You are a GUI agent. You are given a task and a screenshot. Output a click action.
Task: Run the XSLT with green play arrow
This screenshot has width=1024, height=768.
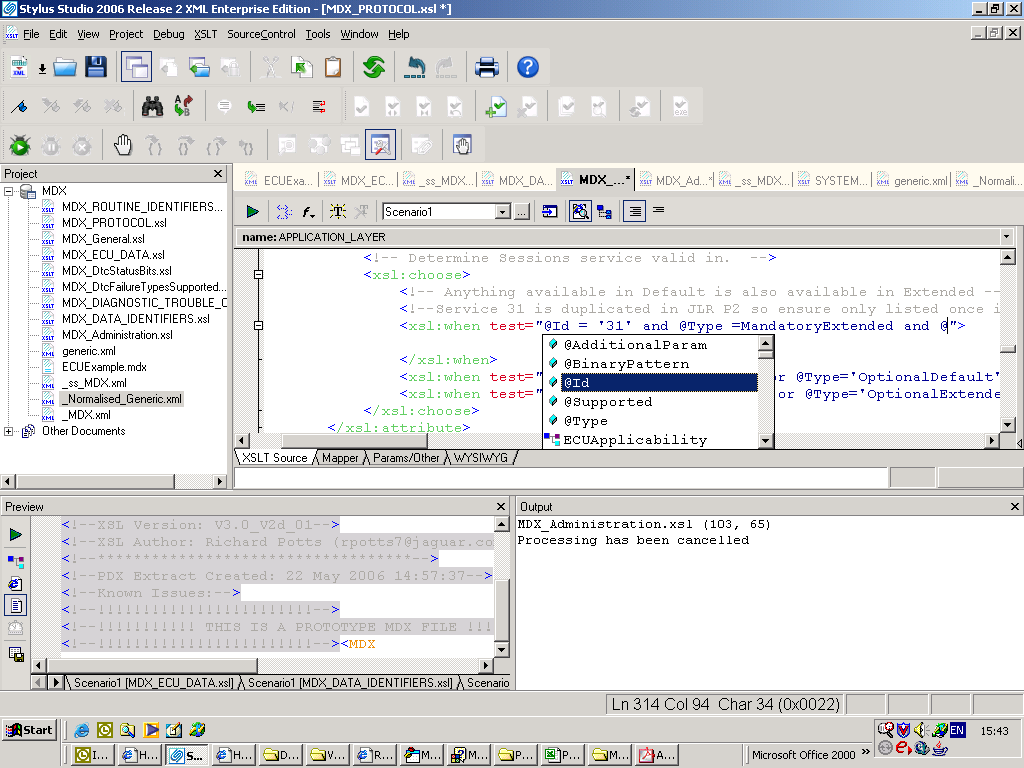[x=252, y=211]
